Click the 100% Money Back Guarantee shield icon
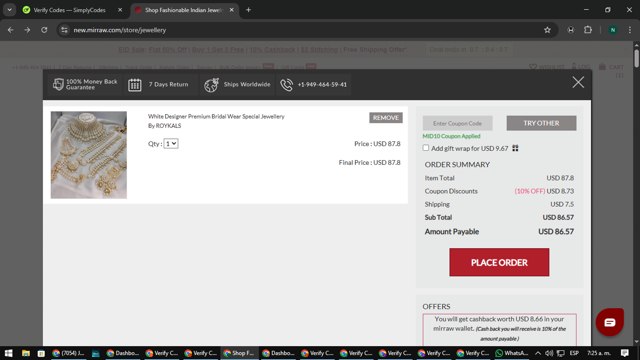Viewport: 640px width, 360px height. click(x=58, y=84)
